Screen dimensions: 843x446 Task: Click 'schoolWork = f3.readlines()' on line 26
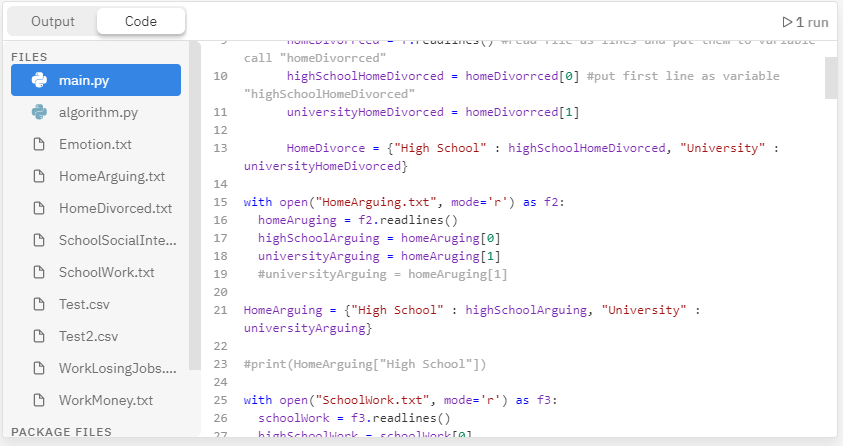(x=354, y=418)
